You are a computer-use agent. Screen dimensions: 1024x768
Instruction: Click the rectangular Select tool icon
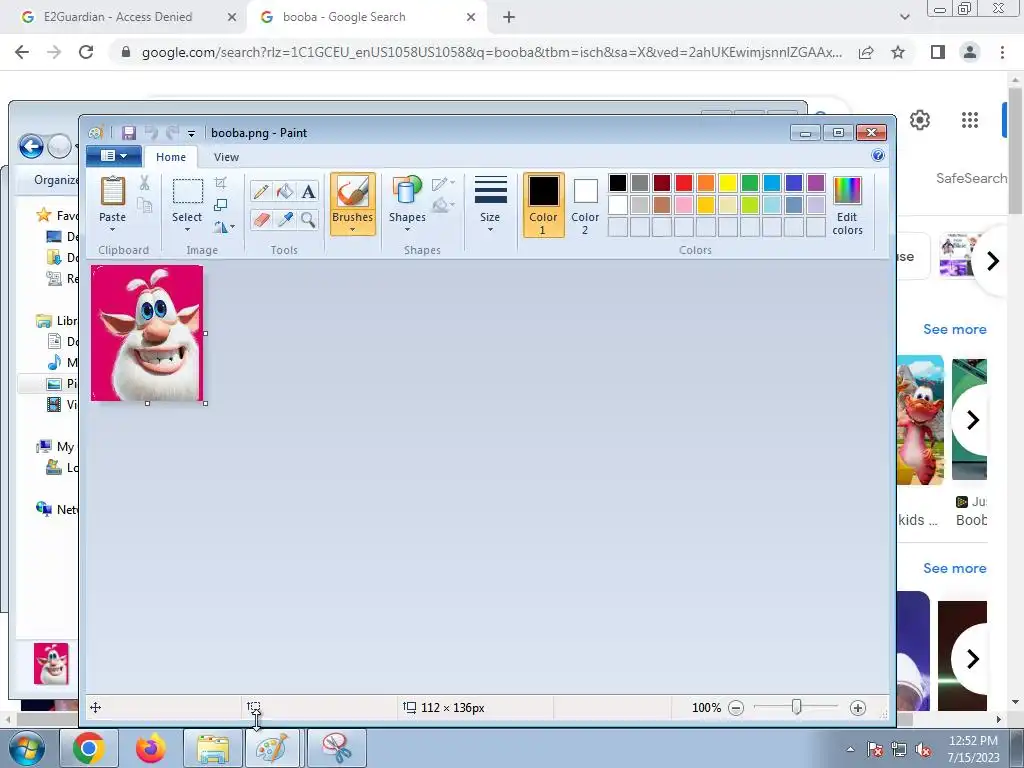187,191
